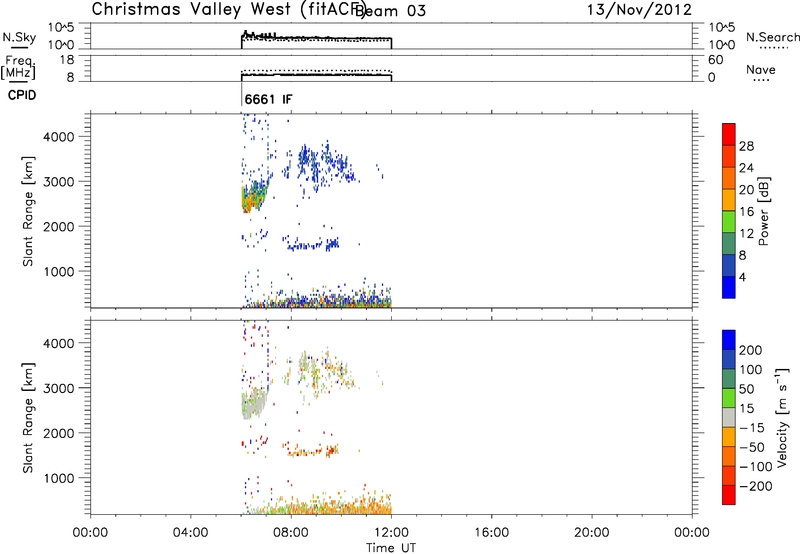Click the 16 value on Power scale
This screenshot has height=554, width=800.
click(x=746, y=212)
